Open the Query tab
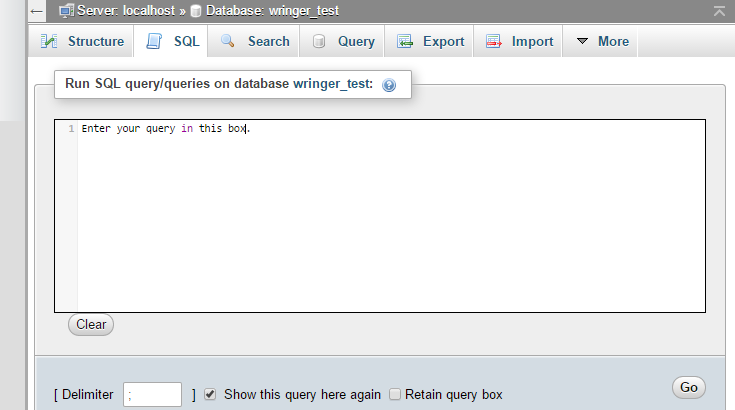Viewport: 735px width, 410px height. (x=342, y=41)
